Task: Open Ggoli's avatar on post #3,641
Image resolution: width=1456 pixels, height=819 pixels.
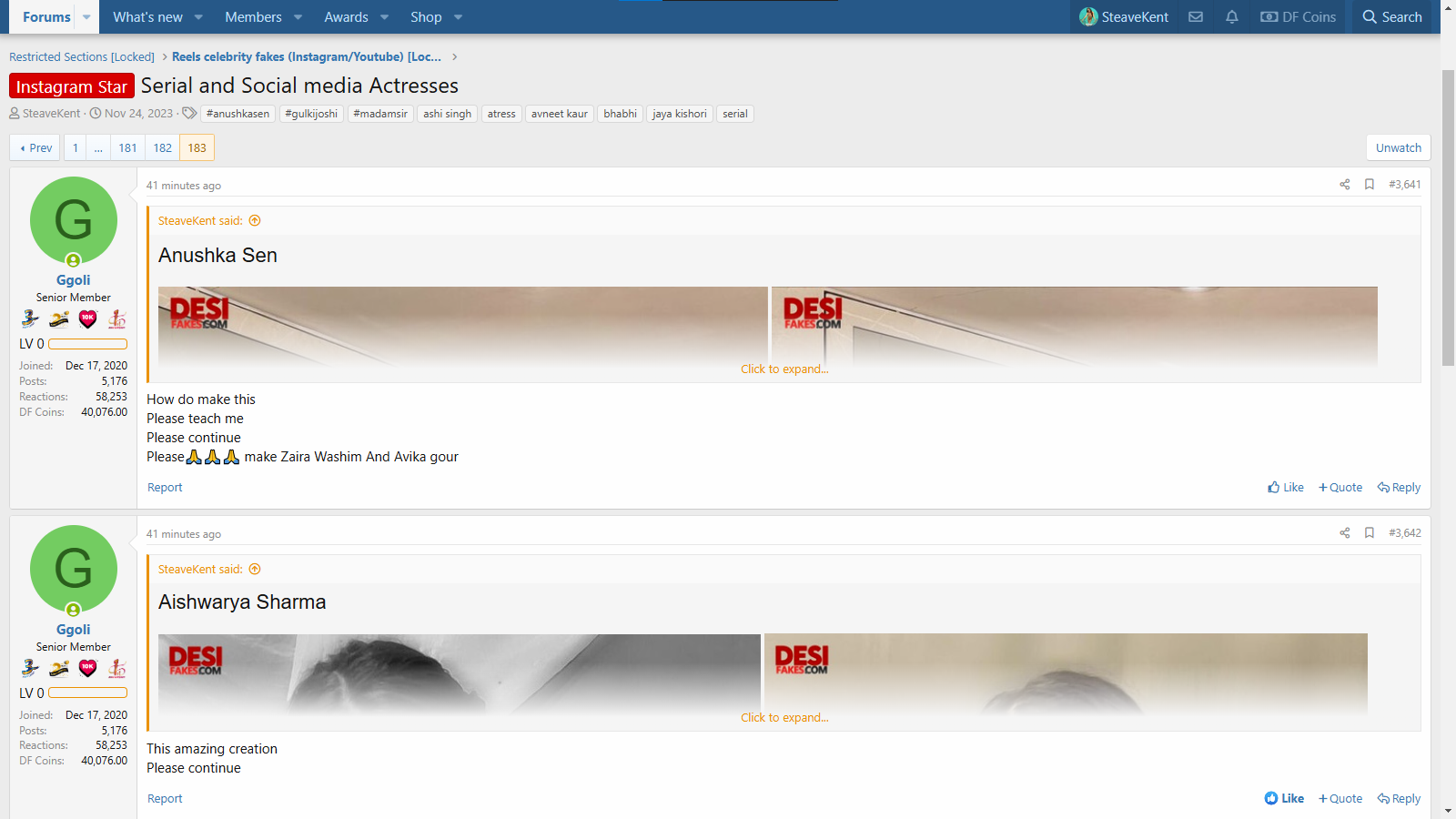Action: pos(74,220)
